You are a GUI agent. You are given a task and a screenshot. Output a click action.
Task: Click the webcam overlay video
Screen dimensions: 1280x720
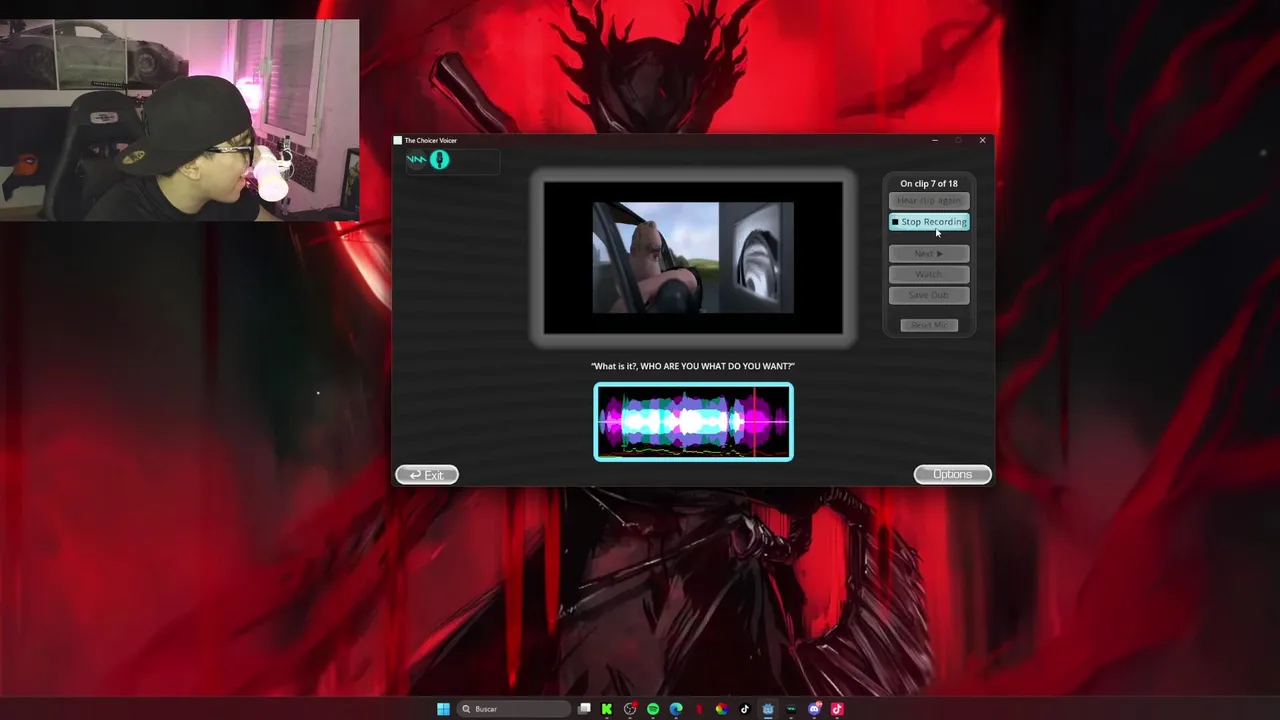click(x=180, y=120)
